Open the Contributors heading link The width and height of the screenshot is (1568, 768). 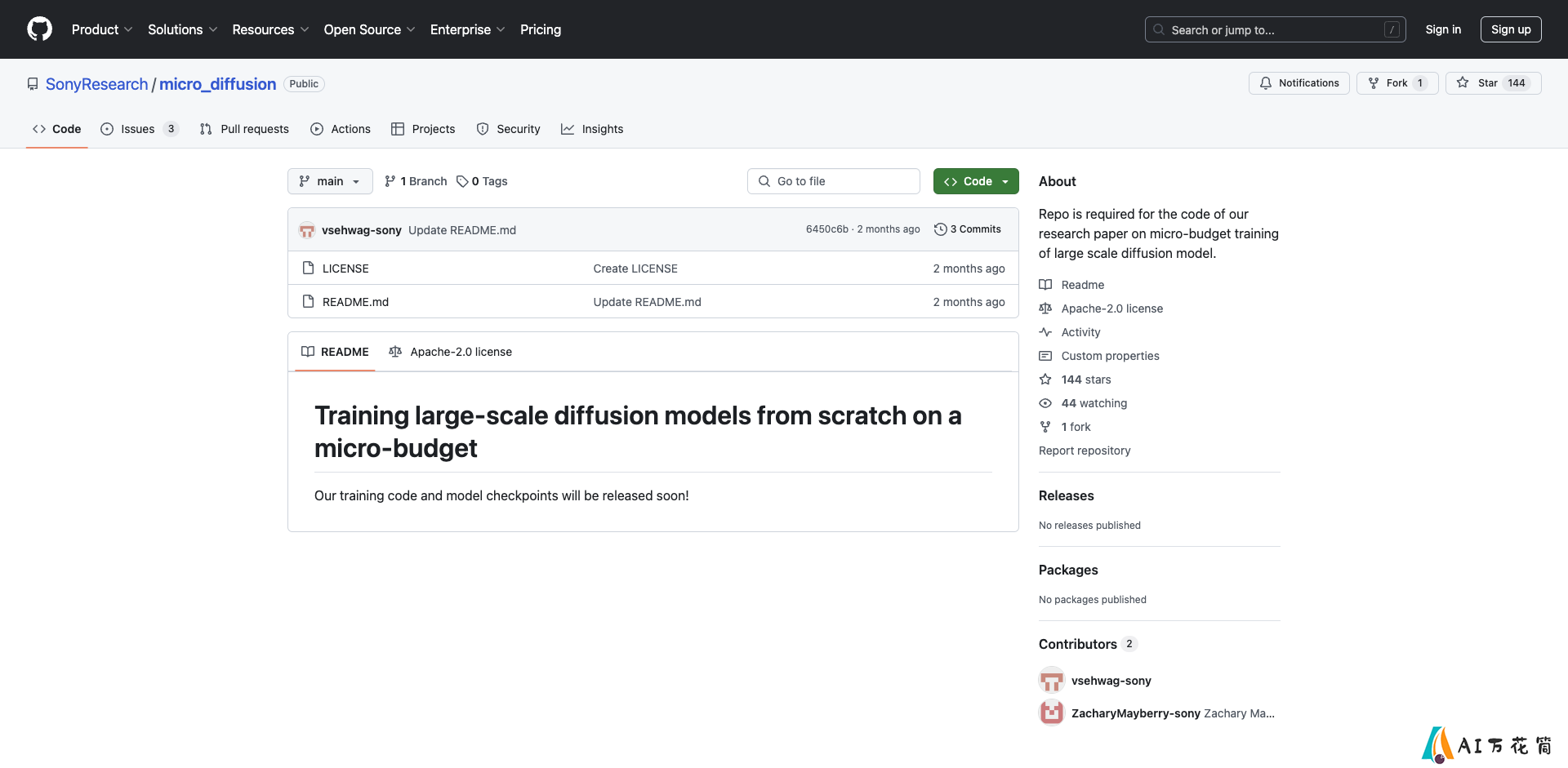(1088, 644)
